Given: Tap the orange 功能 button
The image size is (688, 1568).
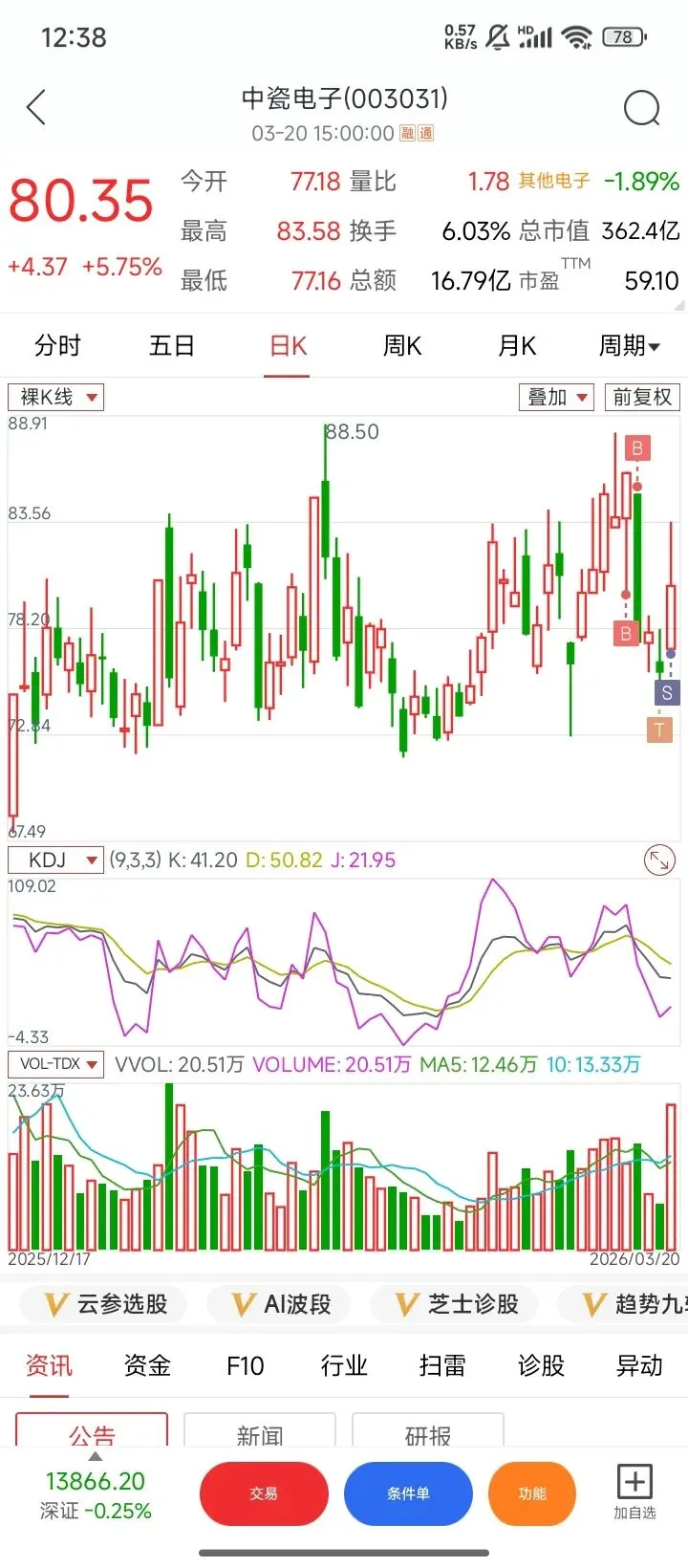Looking at the screenshot, I should pyautogui.click(x=532, y=1493).
